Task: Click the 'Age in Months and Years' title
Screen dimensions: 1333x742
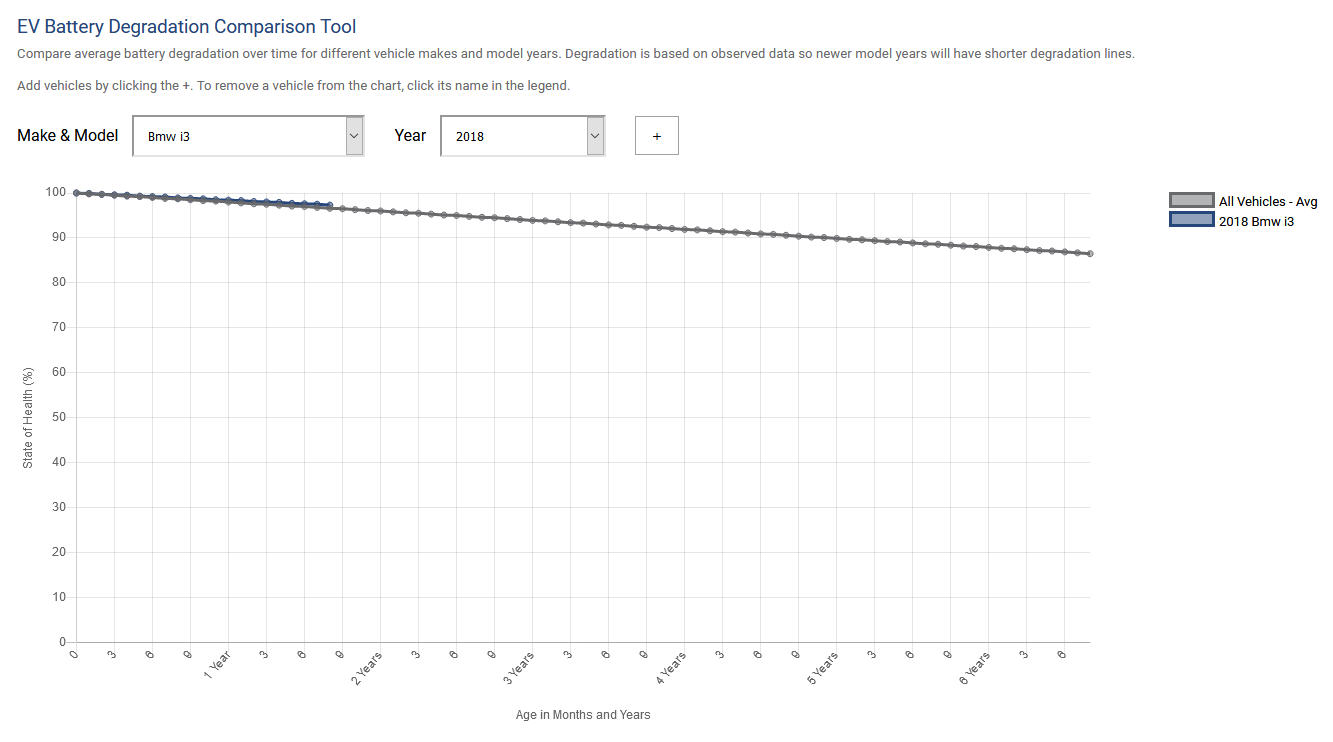Action: 583,715
